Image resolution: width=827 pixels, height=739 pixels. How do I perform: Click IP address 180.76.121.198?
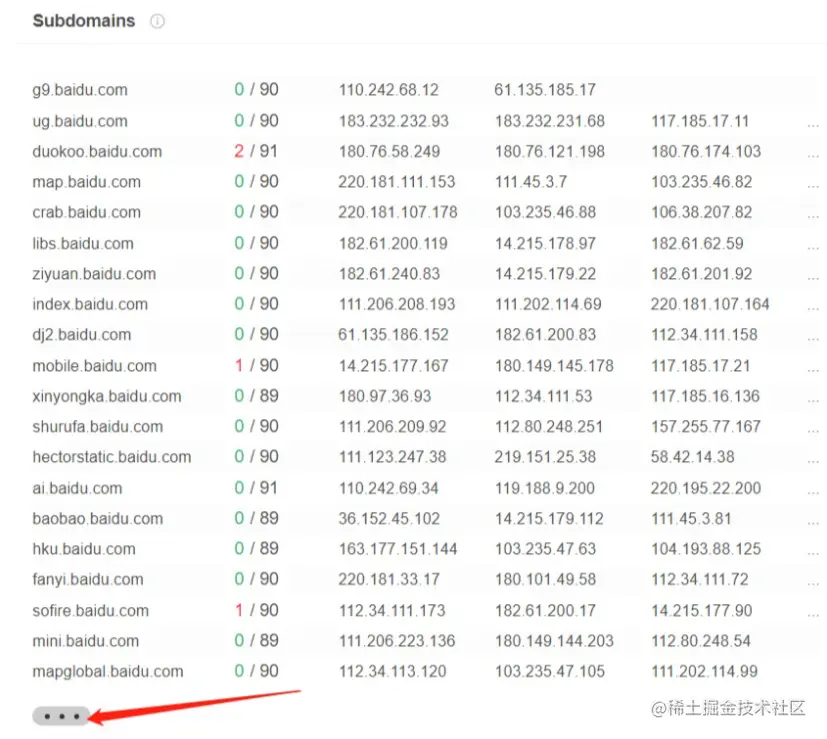550,151
